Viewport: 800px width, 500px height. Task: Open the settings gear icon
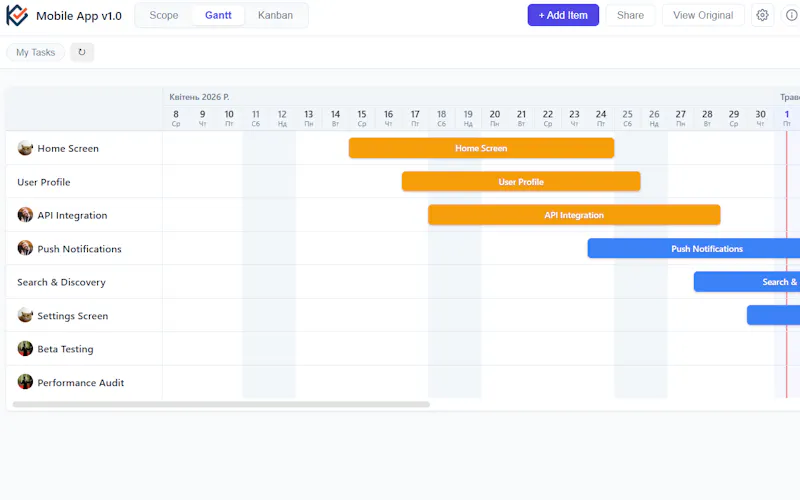point(762,15)
